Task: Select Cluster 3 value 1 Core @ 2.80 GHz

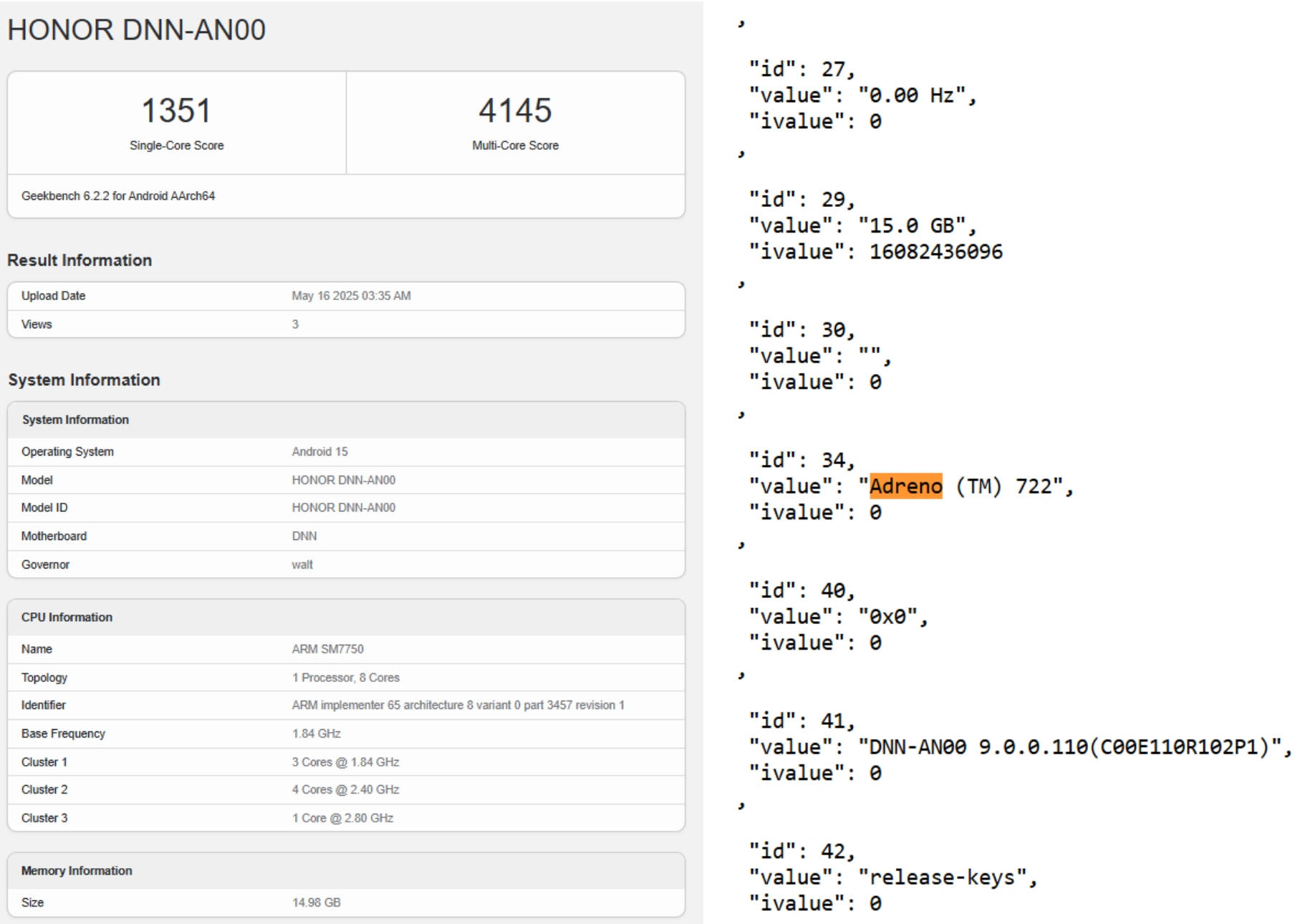Action: (x=342, y=818)
